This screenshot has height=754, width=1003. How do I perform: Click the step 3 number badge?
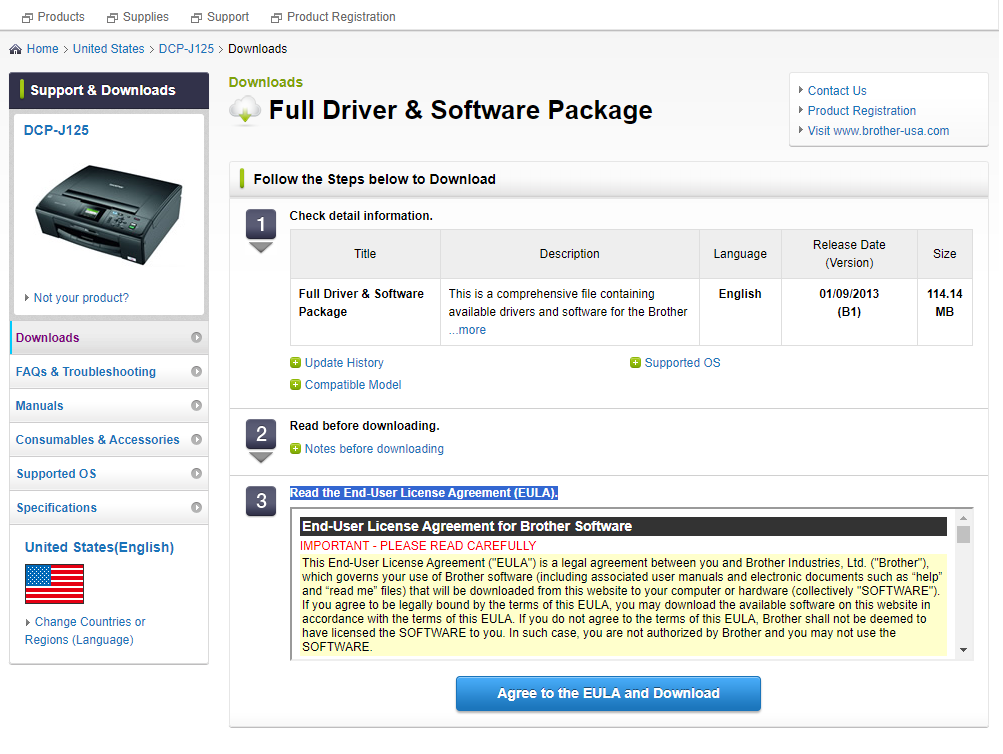click(261, 501)
